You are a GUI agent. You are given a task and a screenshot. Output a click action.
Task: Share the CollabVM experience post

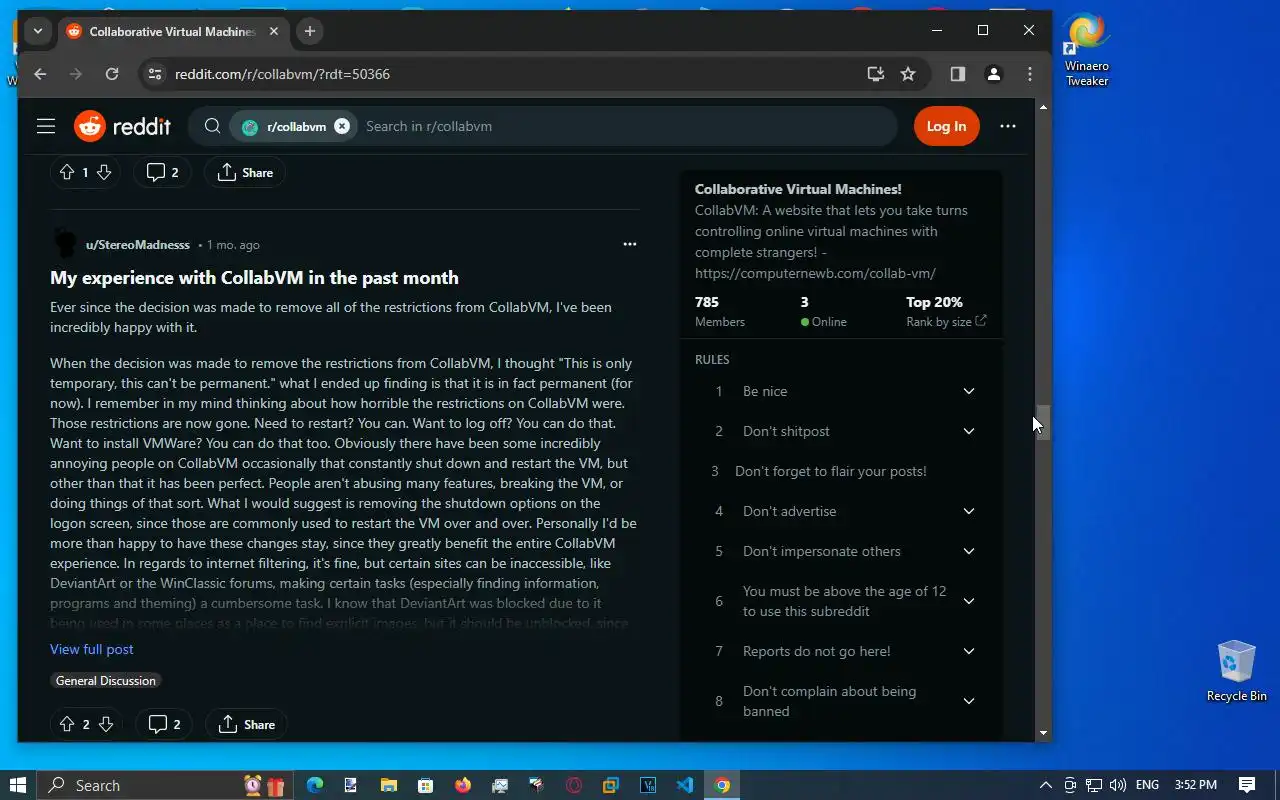pos(247,724)
